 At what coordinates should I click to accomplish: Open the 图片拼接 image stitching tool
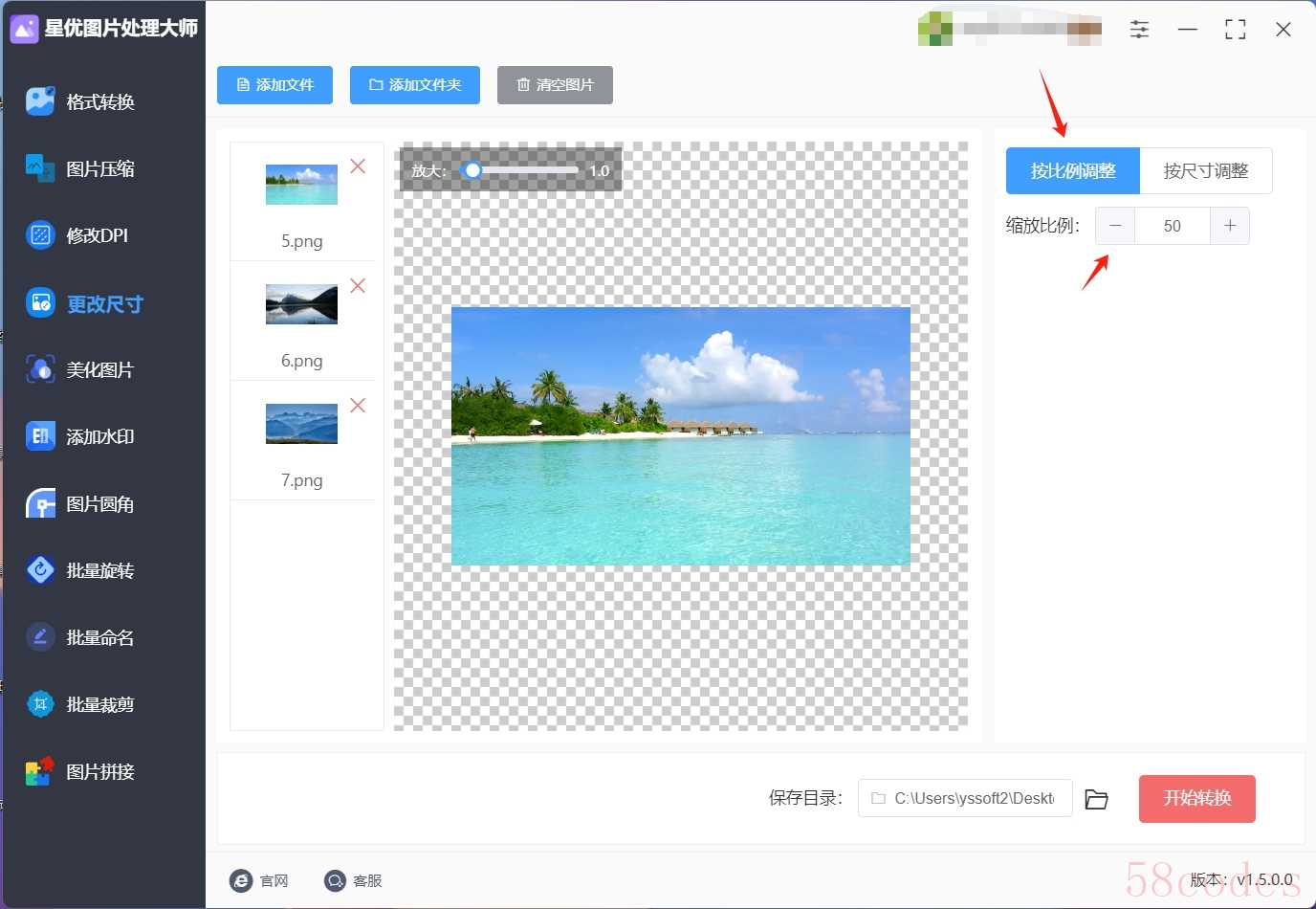(80, 771)
